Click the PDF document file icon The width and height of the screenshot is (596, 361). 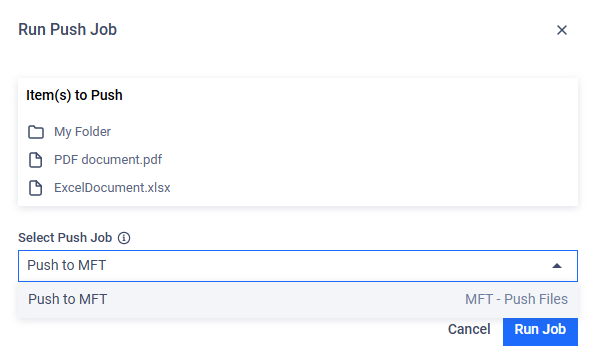click(36, 160)
